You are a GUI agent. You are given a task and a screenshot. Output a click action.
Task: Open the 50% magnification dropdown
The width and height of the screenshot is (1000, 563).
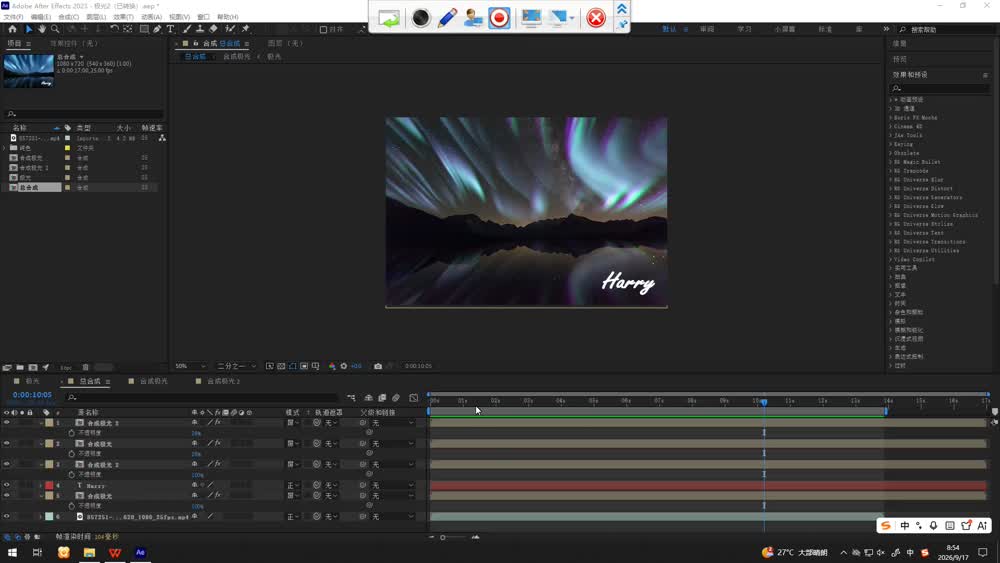pos(191,366)
